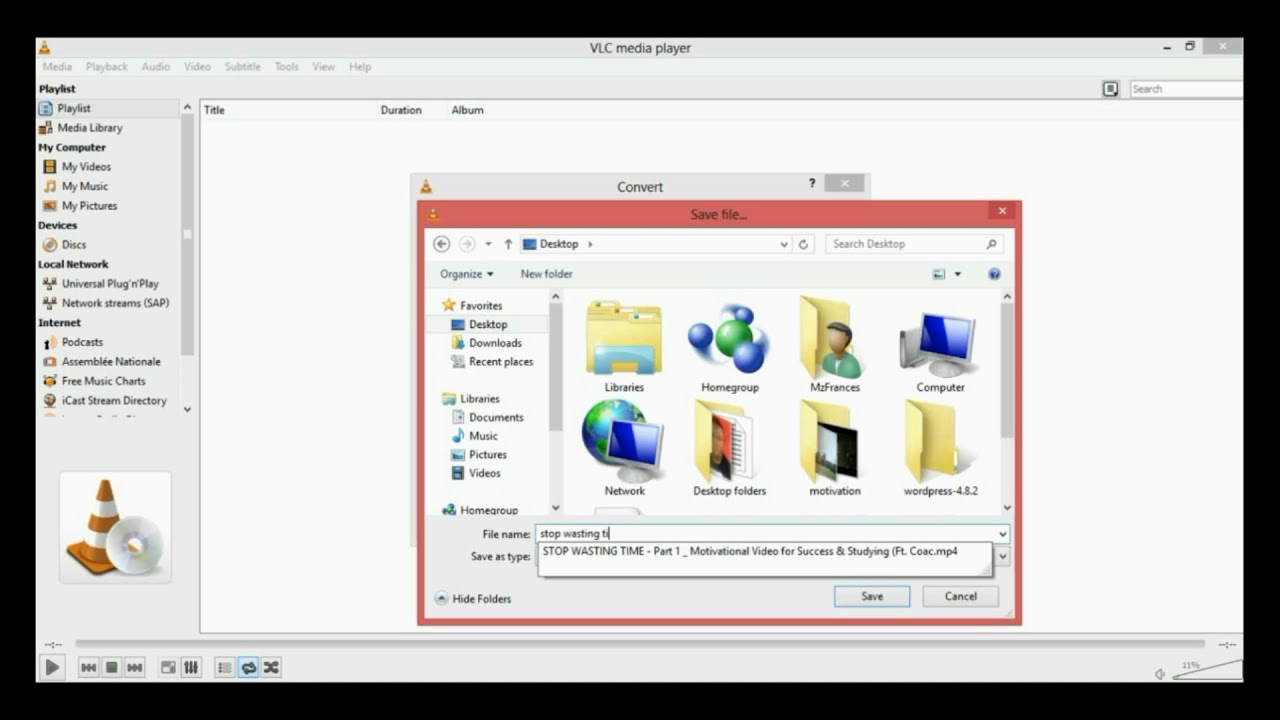Select Desktop under Favorites
This screenshot has height=720, width=1280.
click(488, 325)
